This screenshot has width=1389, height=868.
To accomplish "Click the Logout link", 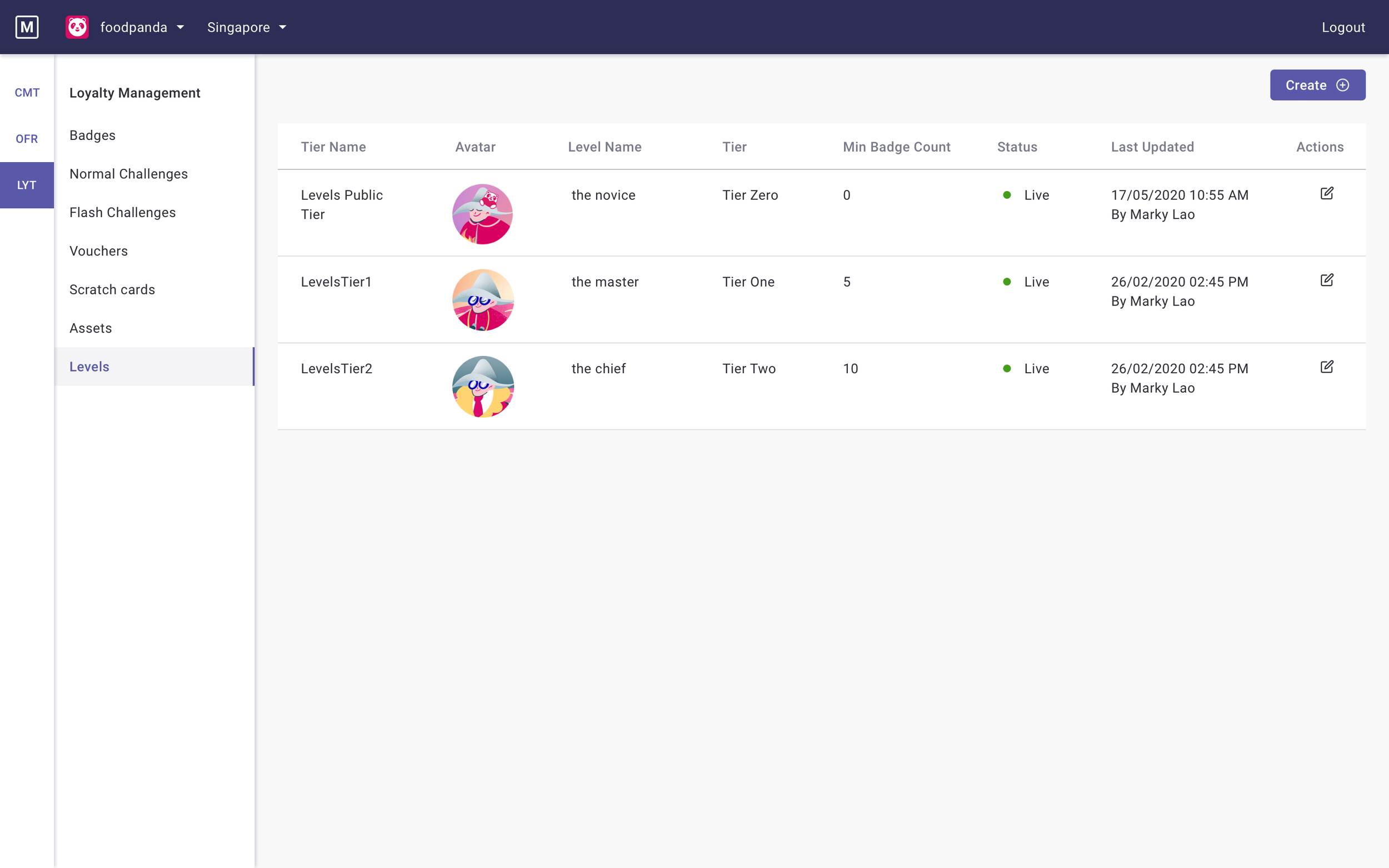I will [x=1342, y=27].
